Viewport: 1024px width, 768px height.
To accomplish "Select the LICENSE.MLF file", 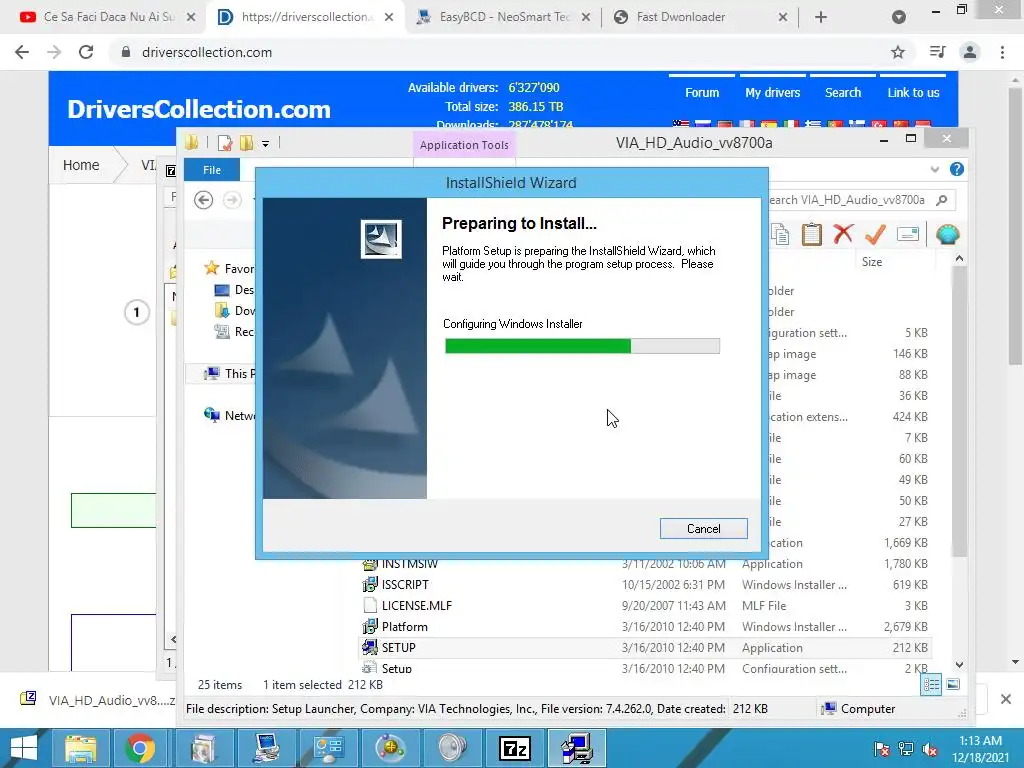I will coord(645,605).
